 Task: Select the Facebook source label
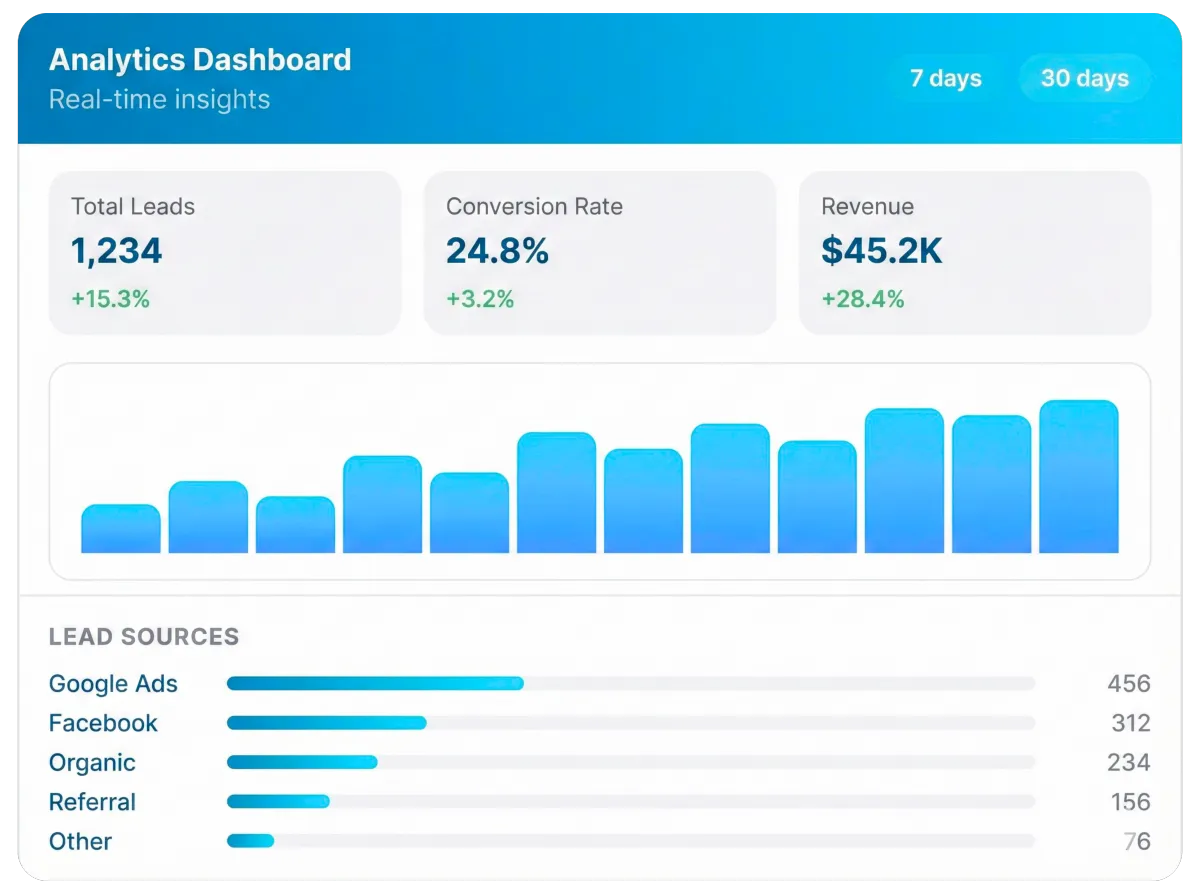[x=103, y=723]
